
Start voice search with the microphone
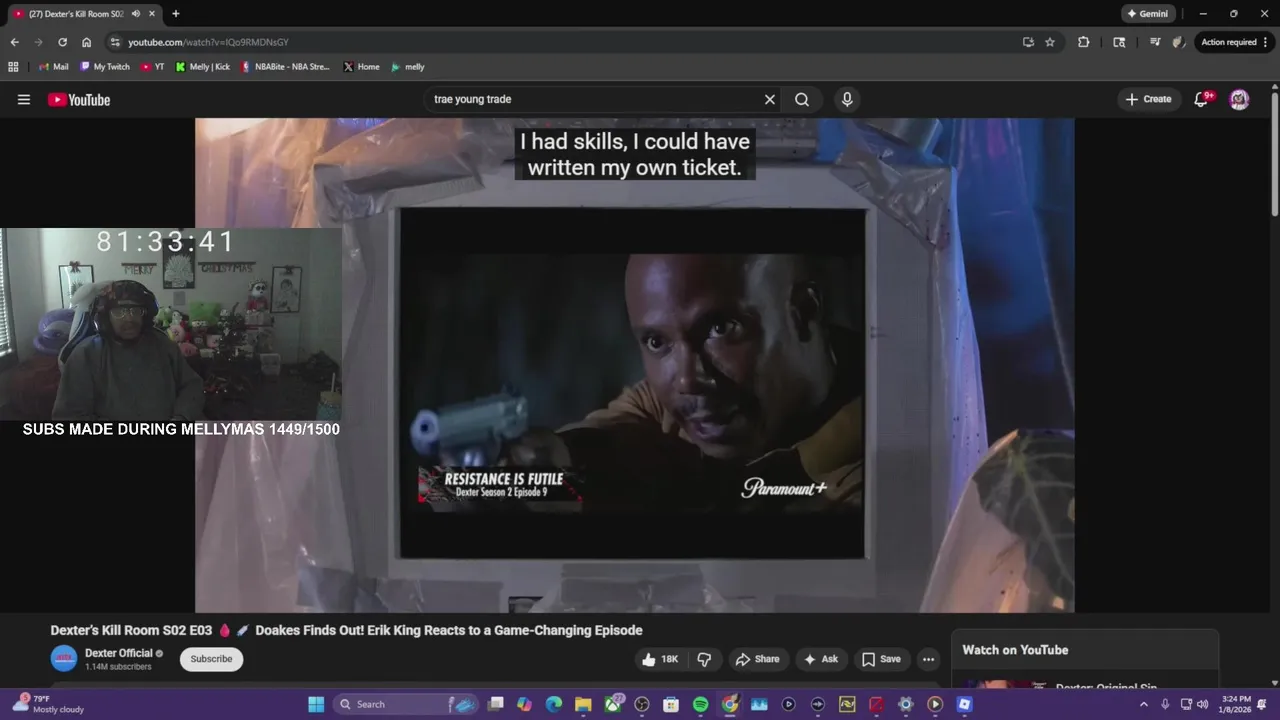pos(847,99)
